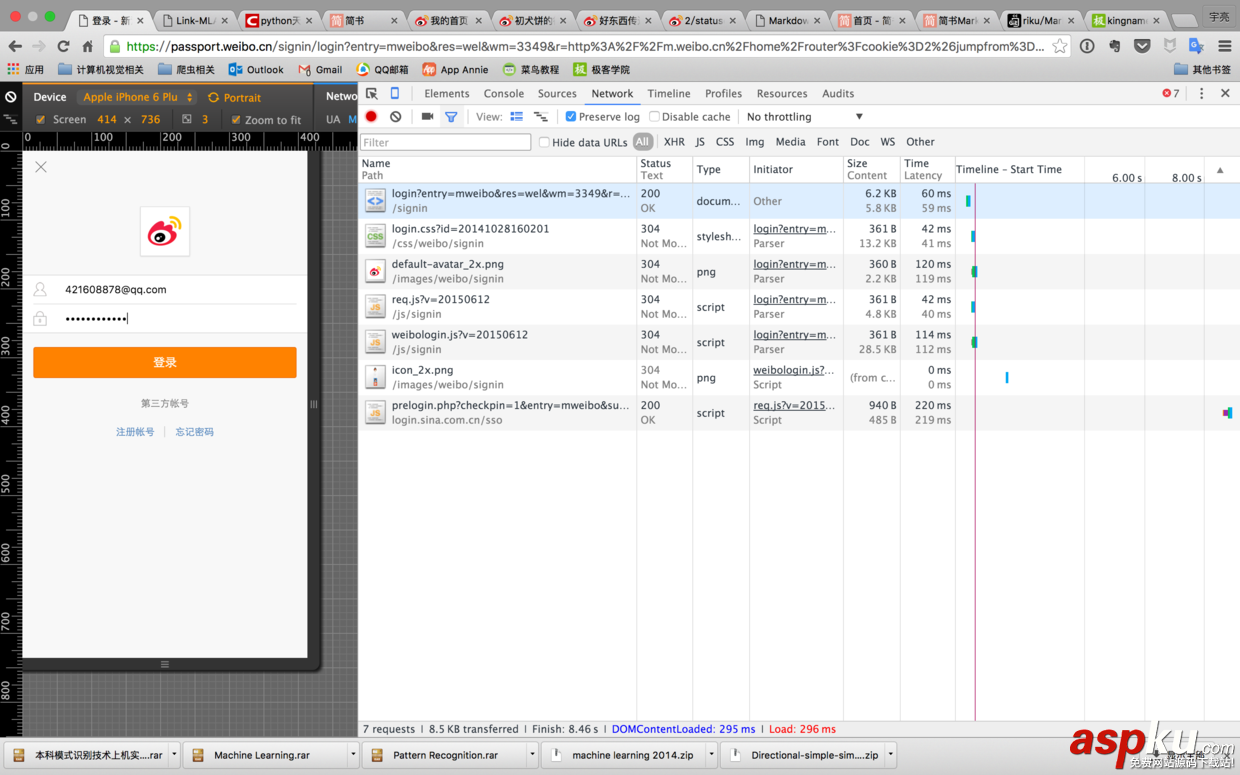Viewport: 1240px width, 775px height.
Task: Switch to the Audits tab
Action: click(x=838, y=93)
